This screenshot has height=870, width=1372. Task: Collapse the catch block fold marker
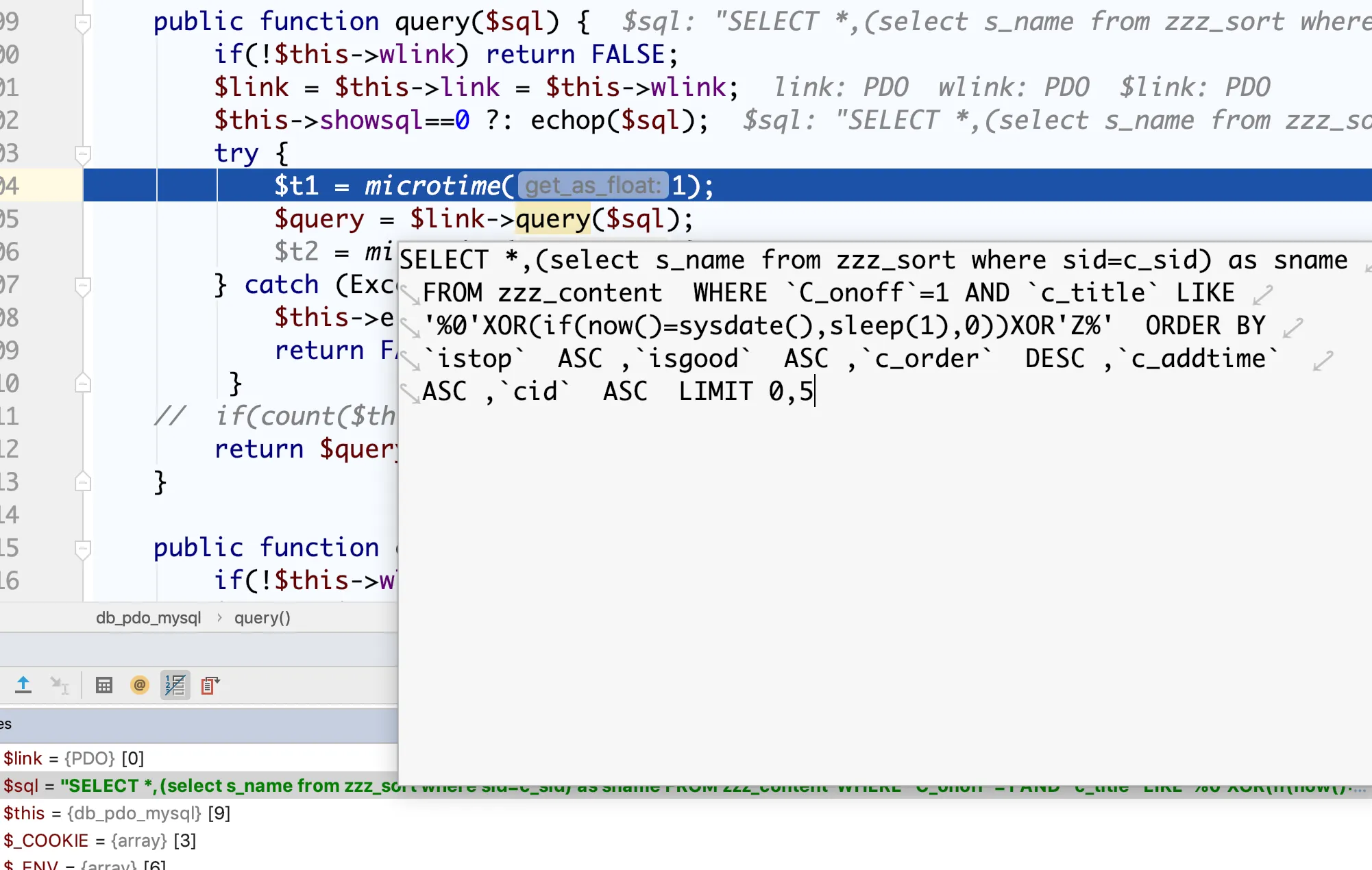click(83, 286)
